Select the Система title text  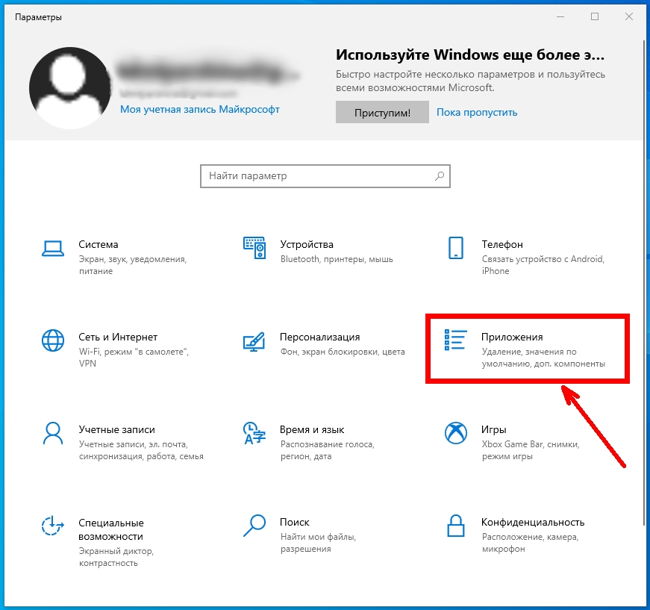98,244
